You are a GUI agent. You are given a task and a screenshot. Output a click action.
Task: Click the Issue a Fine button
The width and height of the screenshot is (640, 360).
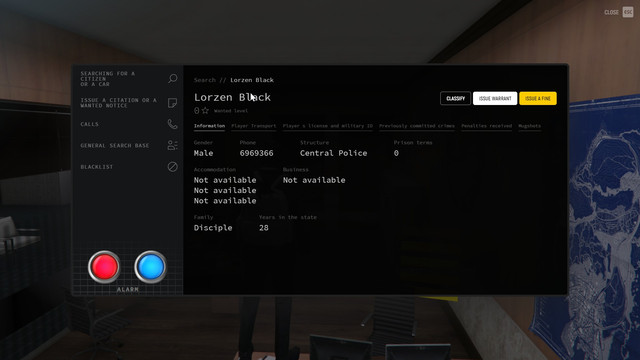[x=538, y=98]
